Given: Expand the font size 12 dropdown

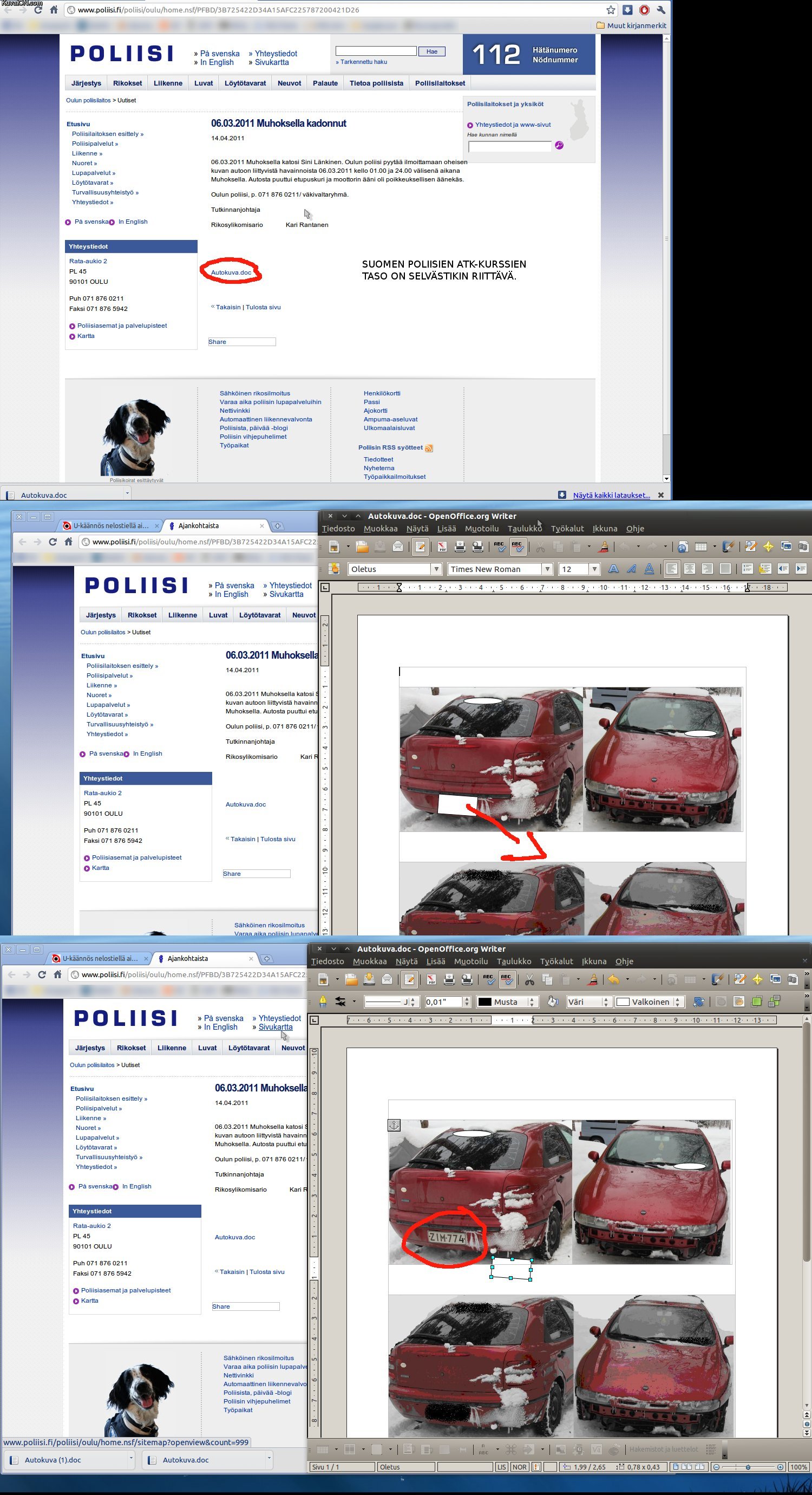Looking at the screenshot, I should click(x=594, y=569).
